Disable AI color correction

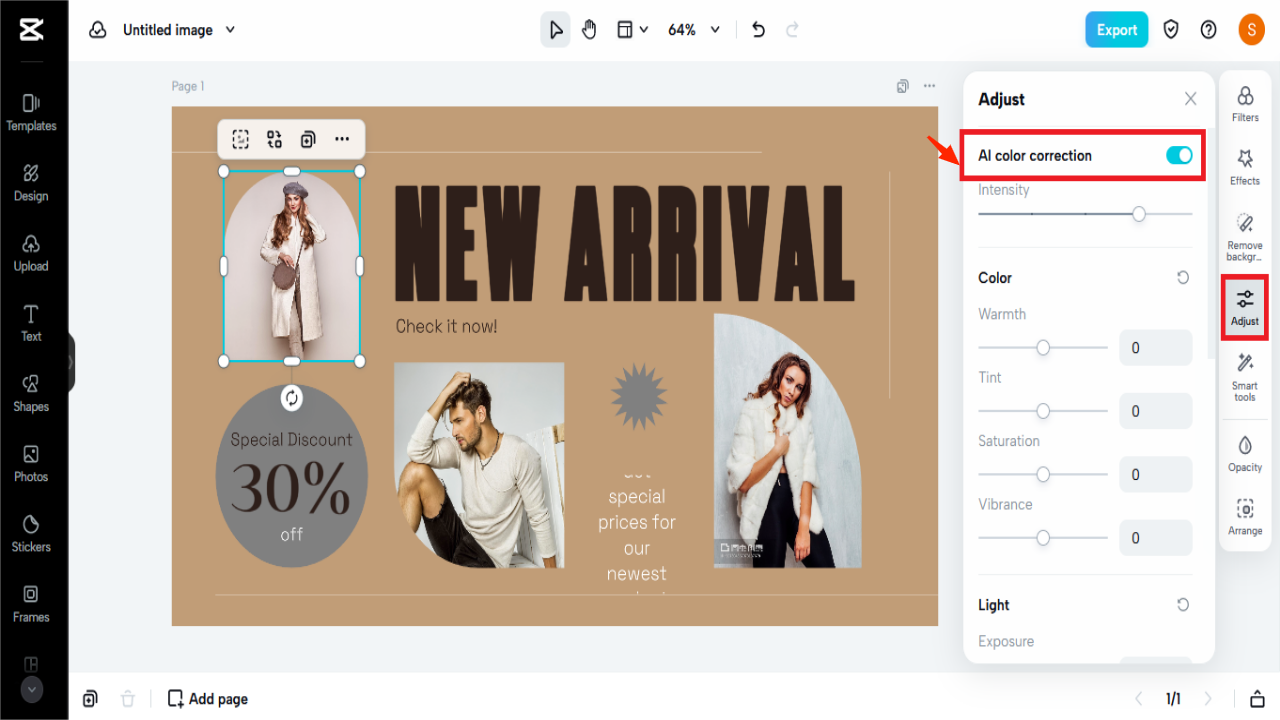[1178, 155]
